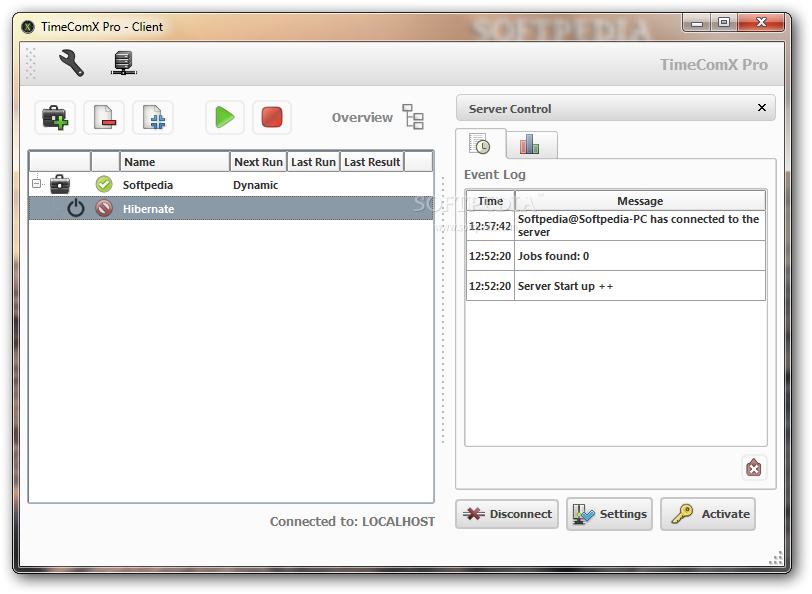Switch to the Event Log clock tab
This screenshot has width=812, height=594.
(x=480, y=144)
